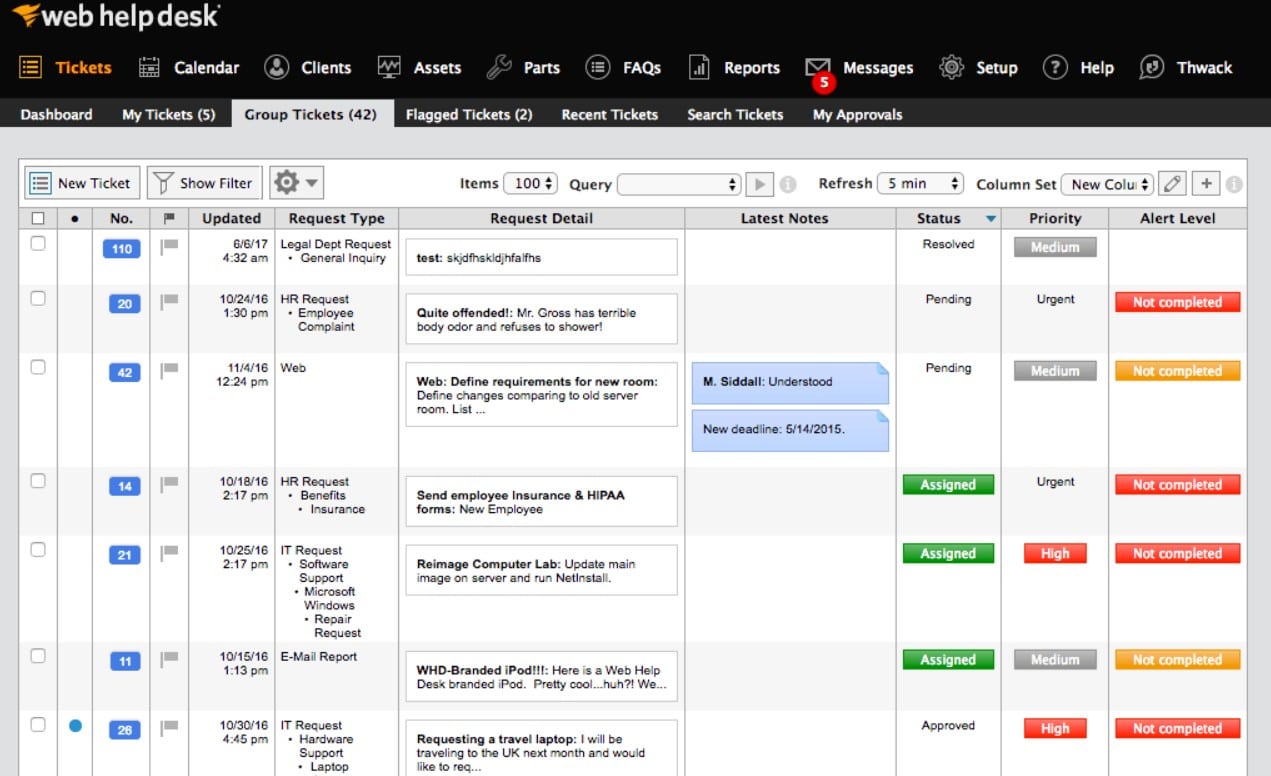Image resolution: width=1271 pixels, height=776 pixels.
Task: Click the Not completed alert on ticket 20
Action: pyautogui.click(x=1177, y=302)
